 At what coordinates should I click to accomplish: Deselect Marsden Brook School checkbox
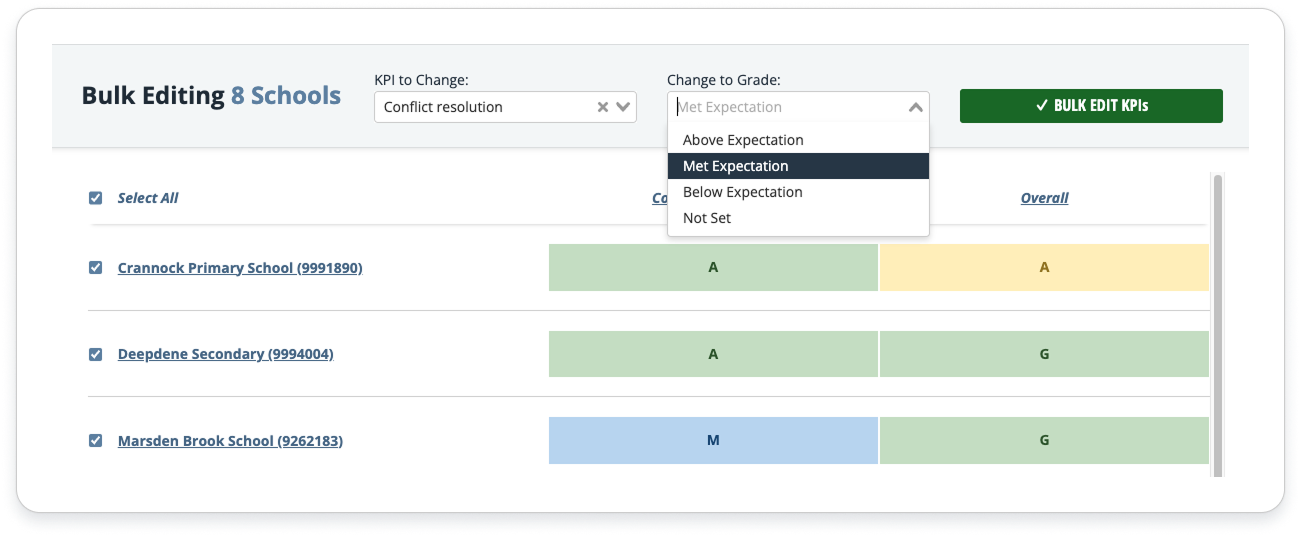point(96,440)
